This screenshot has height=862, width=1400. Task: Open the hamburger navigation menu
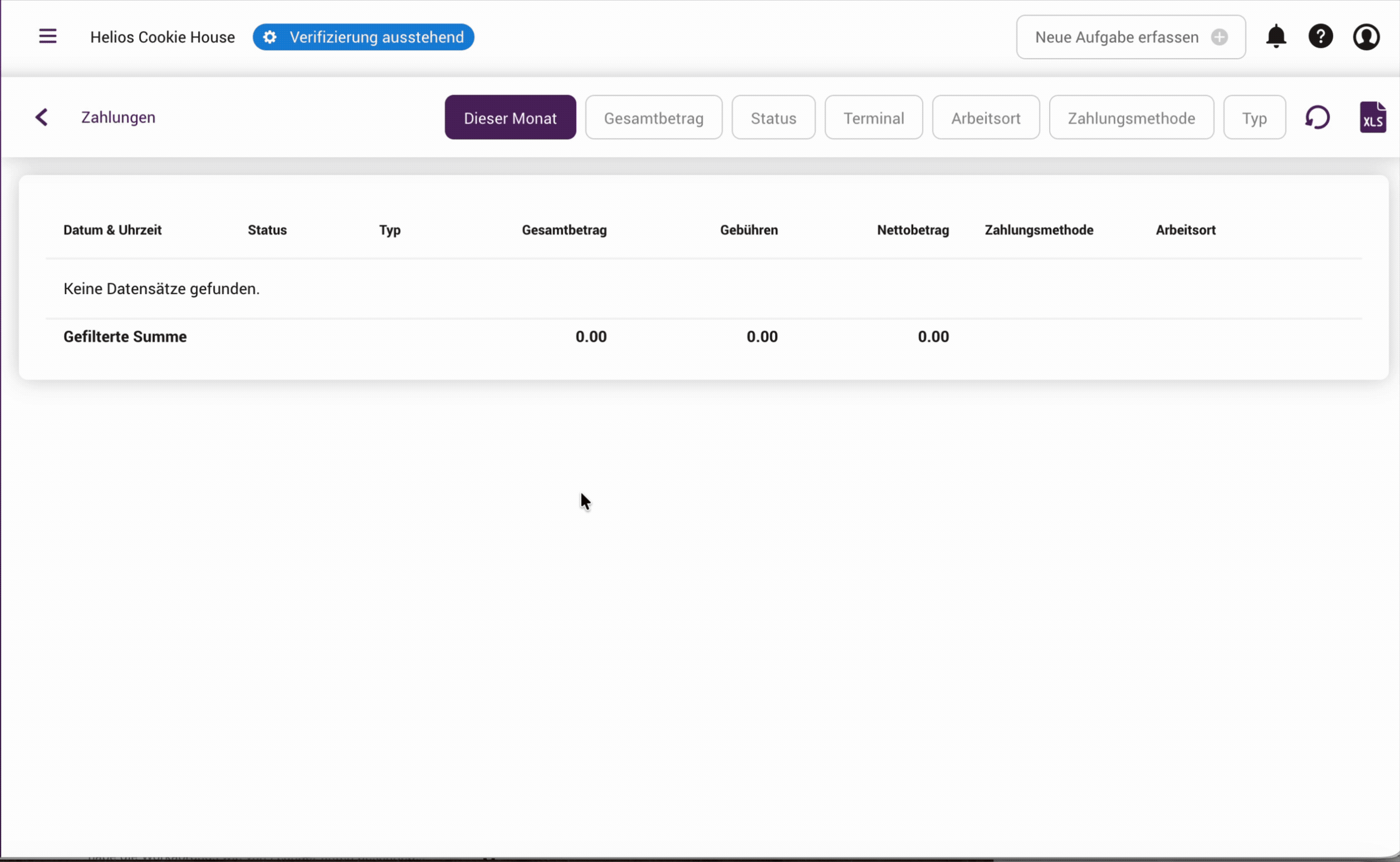pyautogui.click(x=48, y=36)
